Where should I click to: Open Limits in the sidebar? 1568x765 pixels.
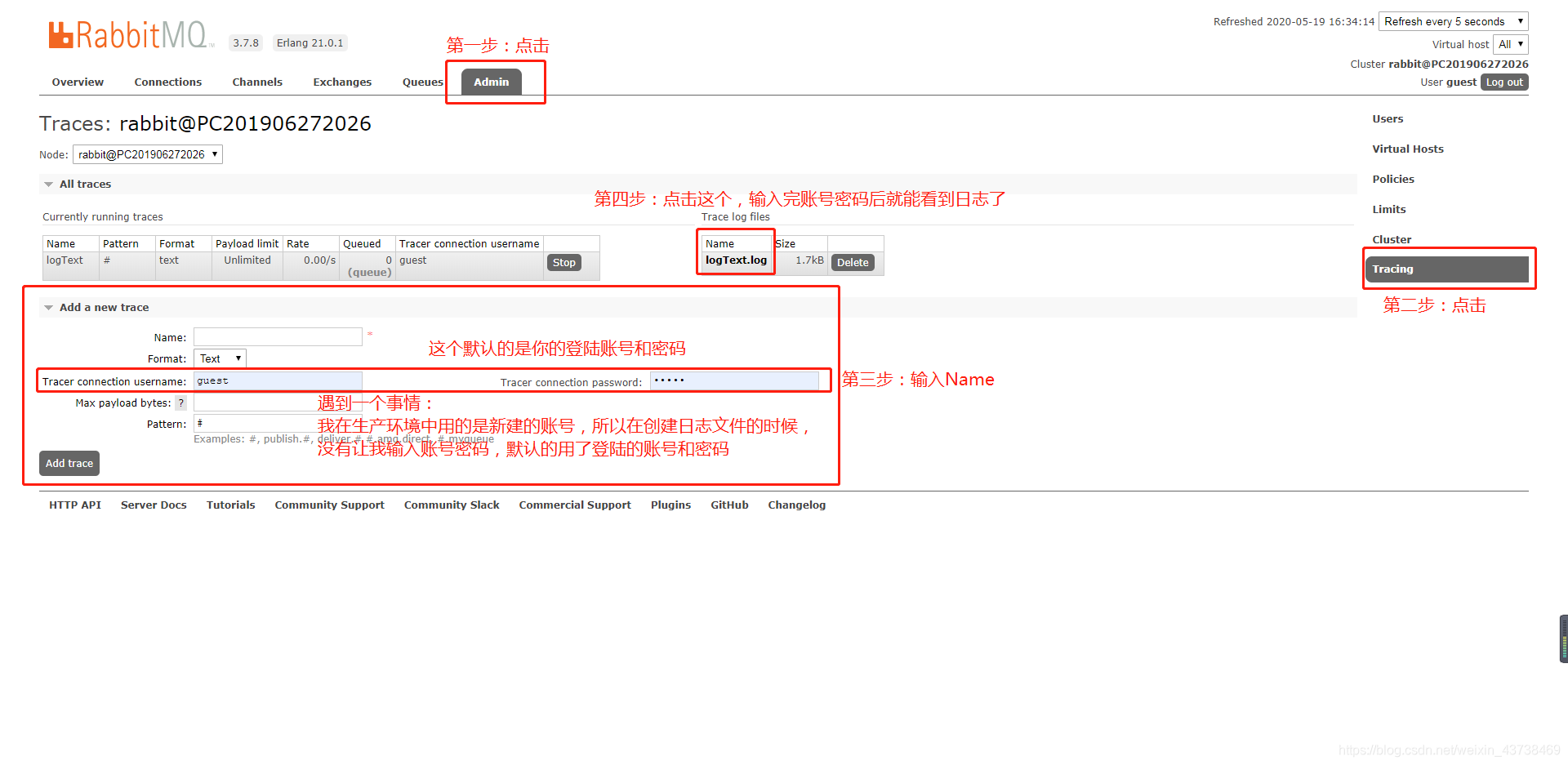1389,209
